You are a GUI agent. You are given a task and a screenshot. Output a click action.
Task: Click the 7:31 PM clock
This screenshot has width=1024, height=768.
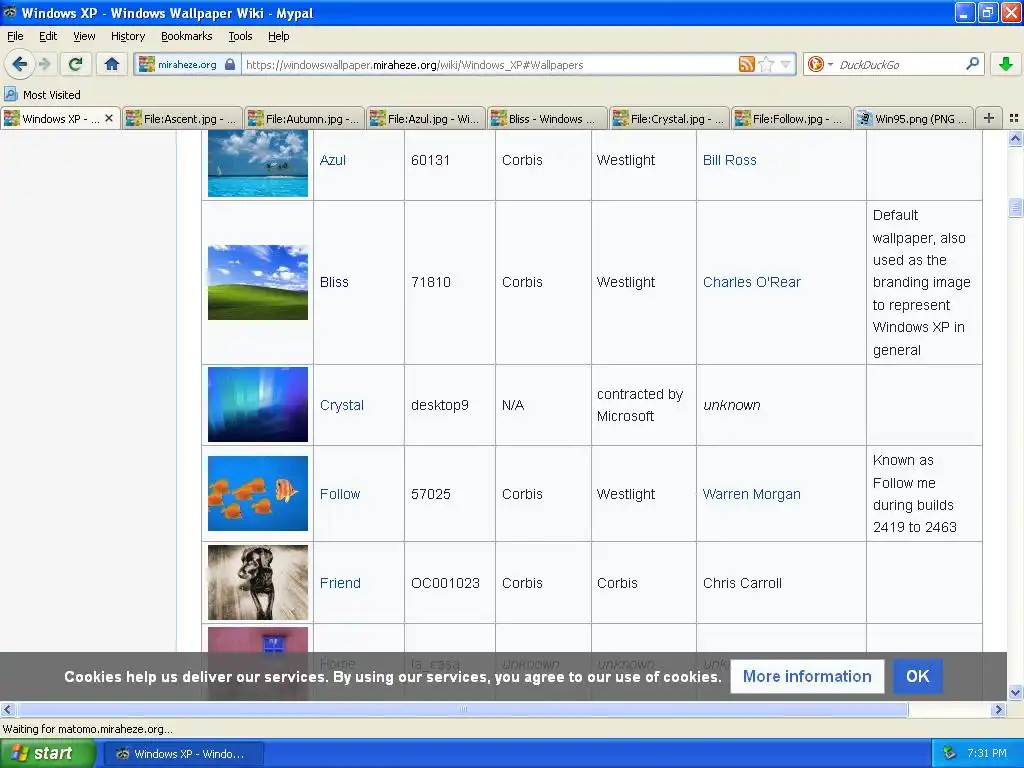[987, 754]
